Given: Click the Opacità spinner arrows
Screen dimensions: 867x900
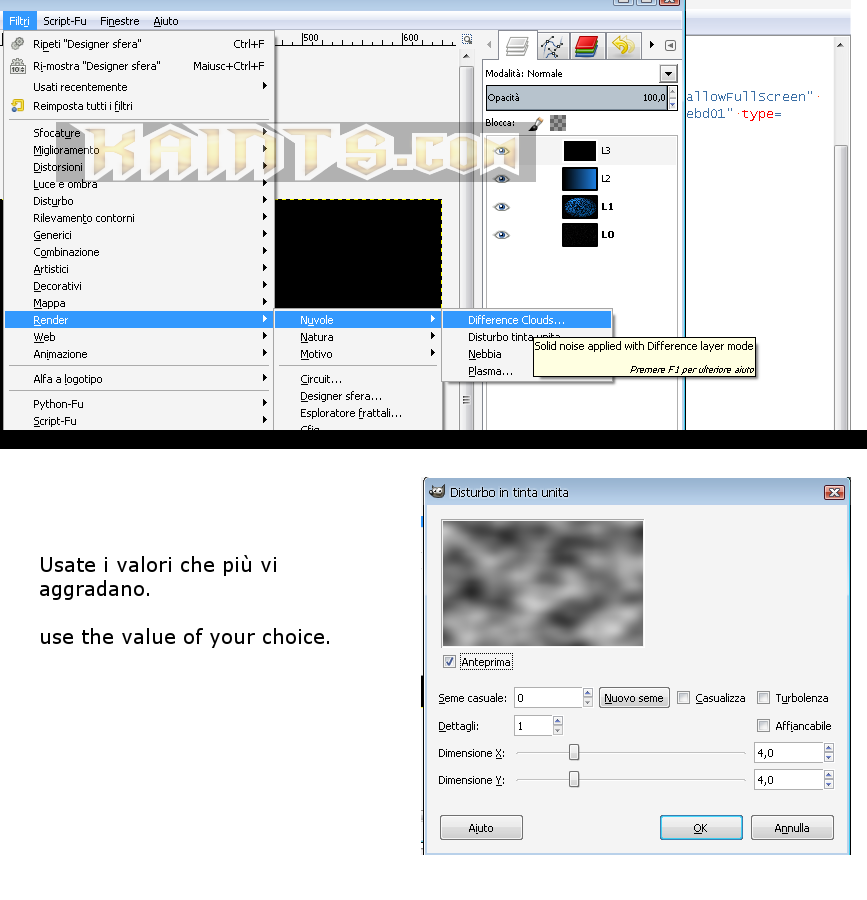Looking at the screenshot, I should pos(673,98).
